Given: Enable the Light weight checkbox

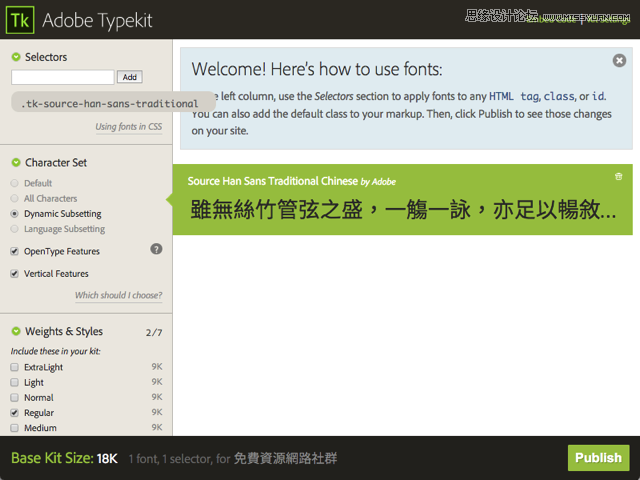Looking at the screenshot, I should [x=14, y=382].
